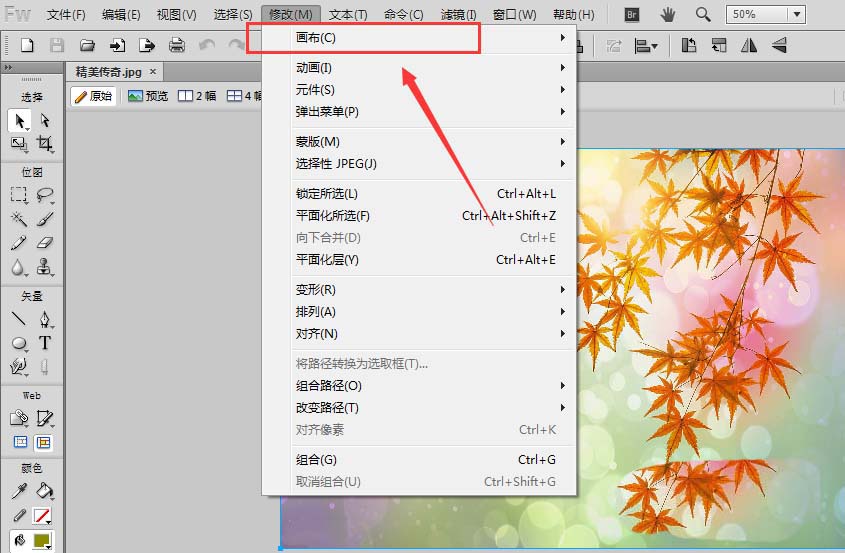Flip horizontal using toolbar icon
The height and width of the screenshot is (553, 845).
749,45
